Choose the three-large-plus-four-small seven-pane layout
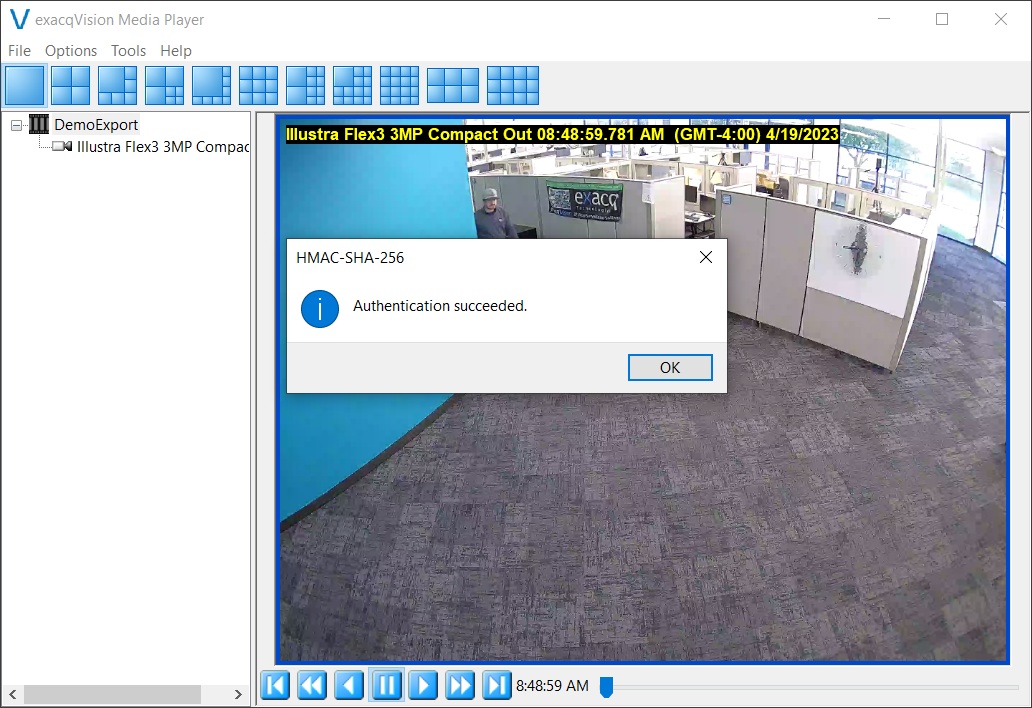 165,86
